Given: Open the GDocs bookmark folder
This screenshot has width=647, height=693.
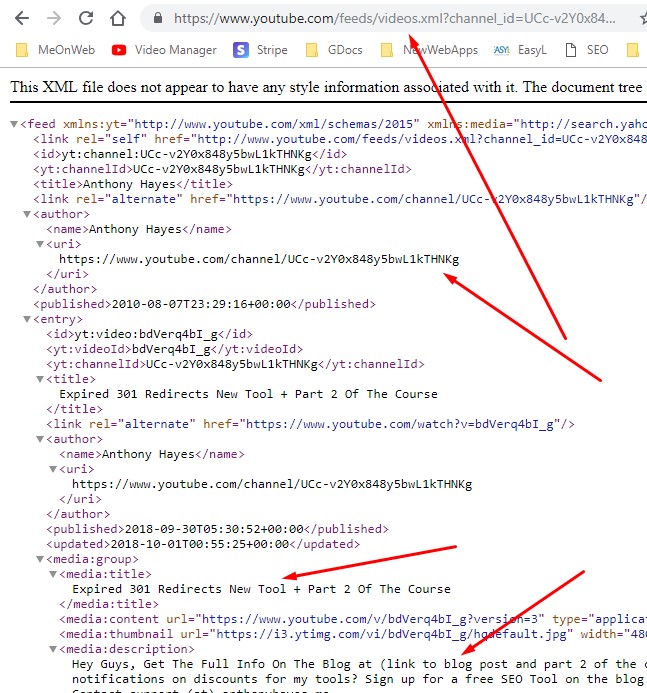Looking at the screenshot, I should (x=334, y=50).
